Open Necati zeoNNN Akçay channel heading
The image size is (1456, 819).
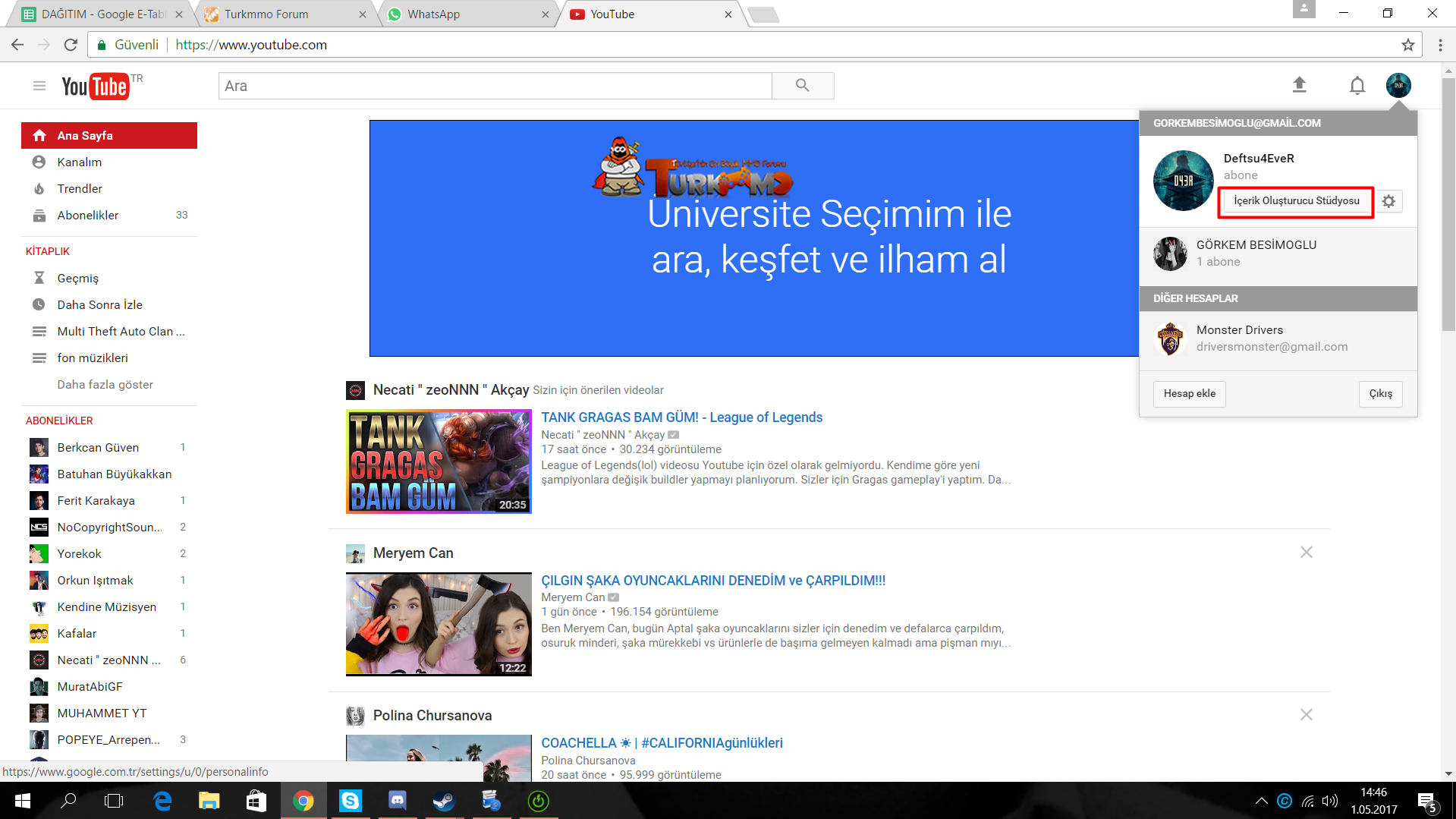[x=451, y=389]
